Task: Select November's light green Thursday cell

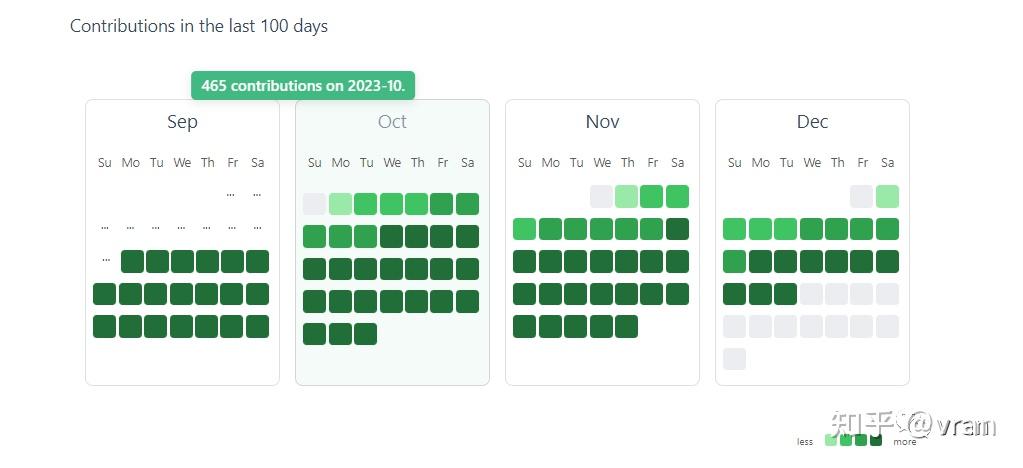Action: click(x=627, y=196)
